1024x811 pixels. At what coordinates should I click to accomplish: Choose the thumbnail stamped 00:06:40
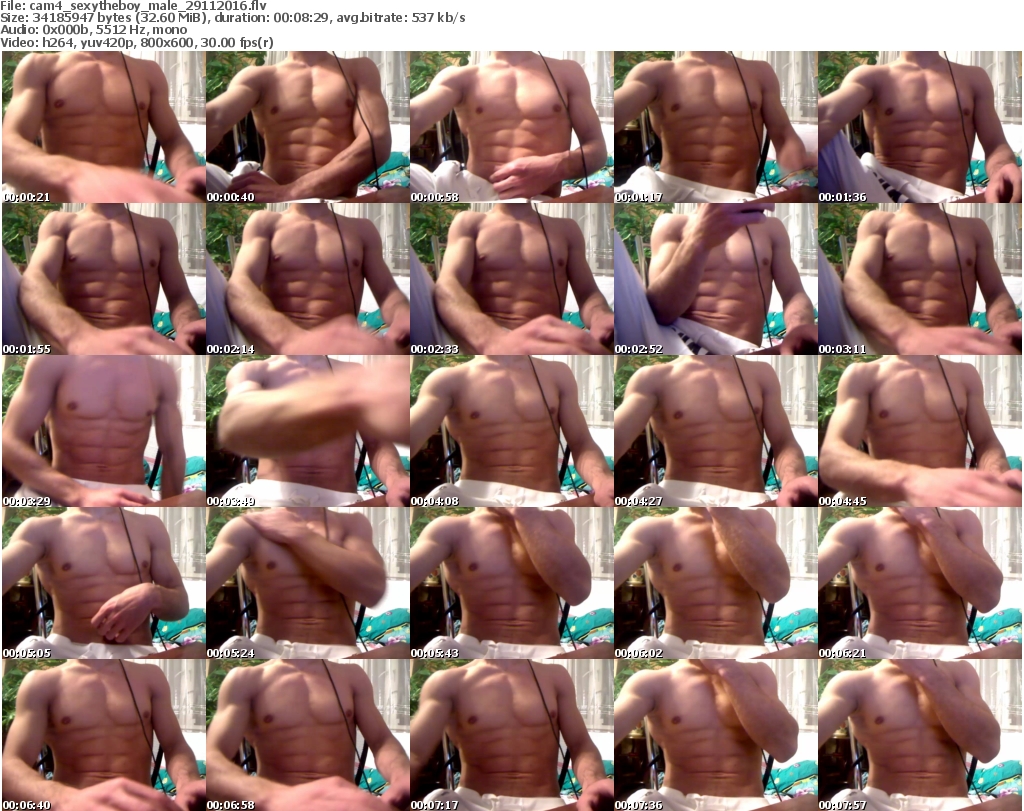pos(104,735)
